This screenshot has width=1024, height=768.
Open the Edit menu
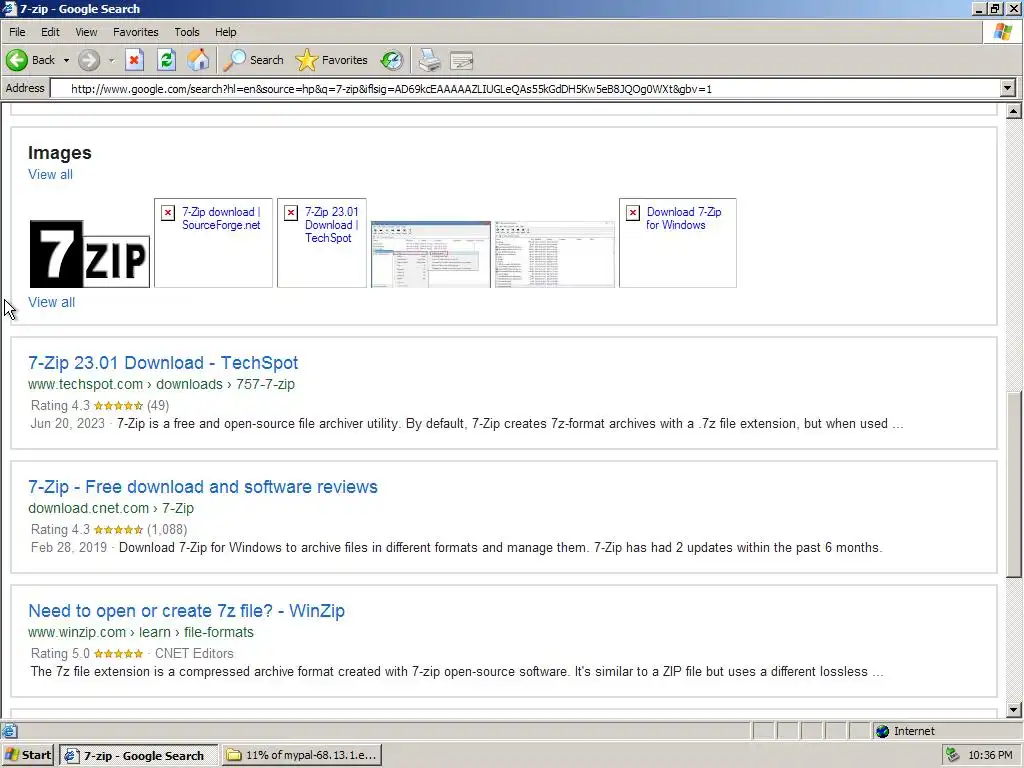click(50, 32)
